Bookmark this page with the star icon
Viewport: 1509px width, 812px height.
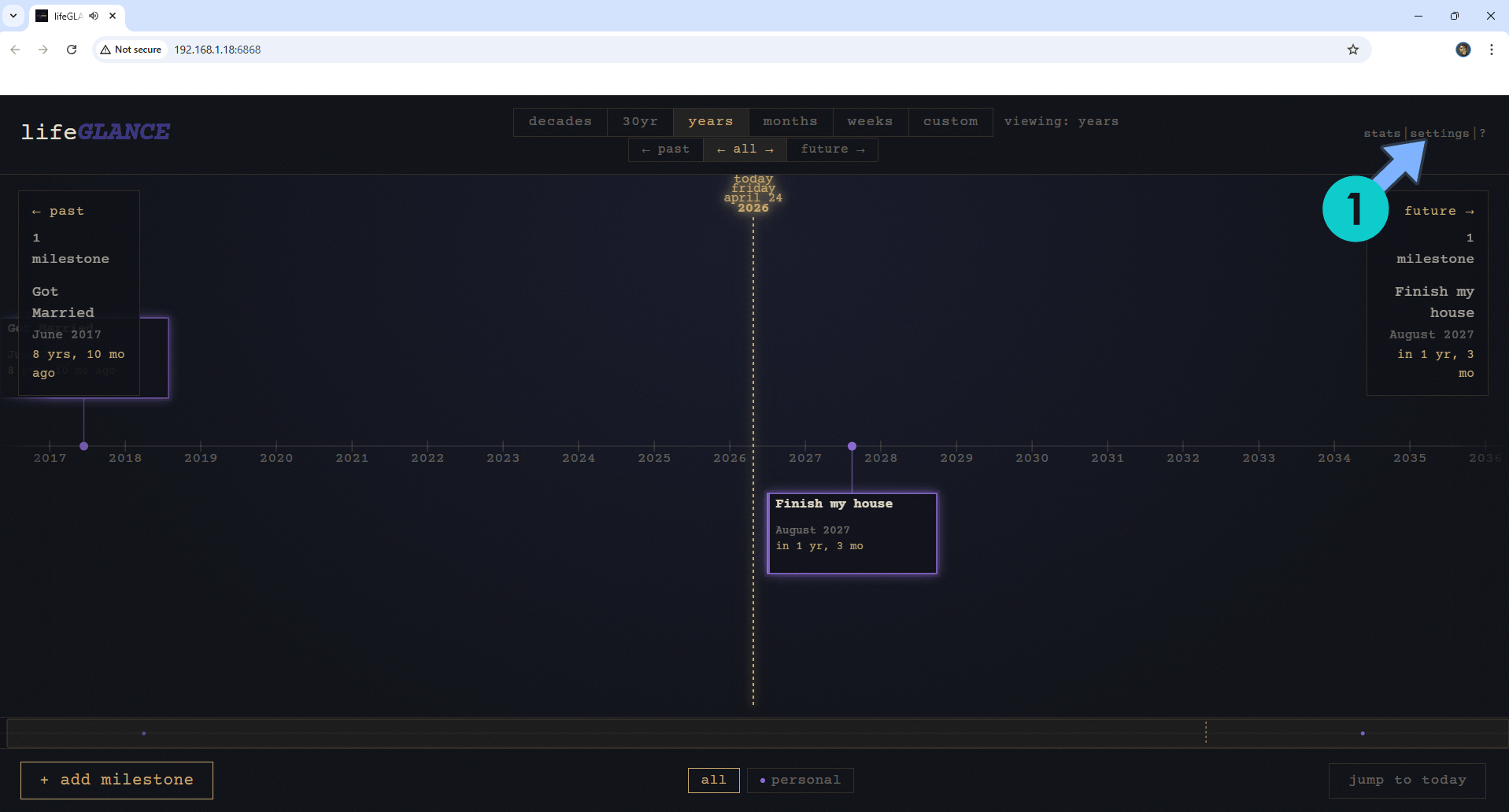click(x=1352, y=50)
